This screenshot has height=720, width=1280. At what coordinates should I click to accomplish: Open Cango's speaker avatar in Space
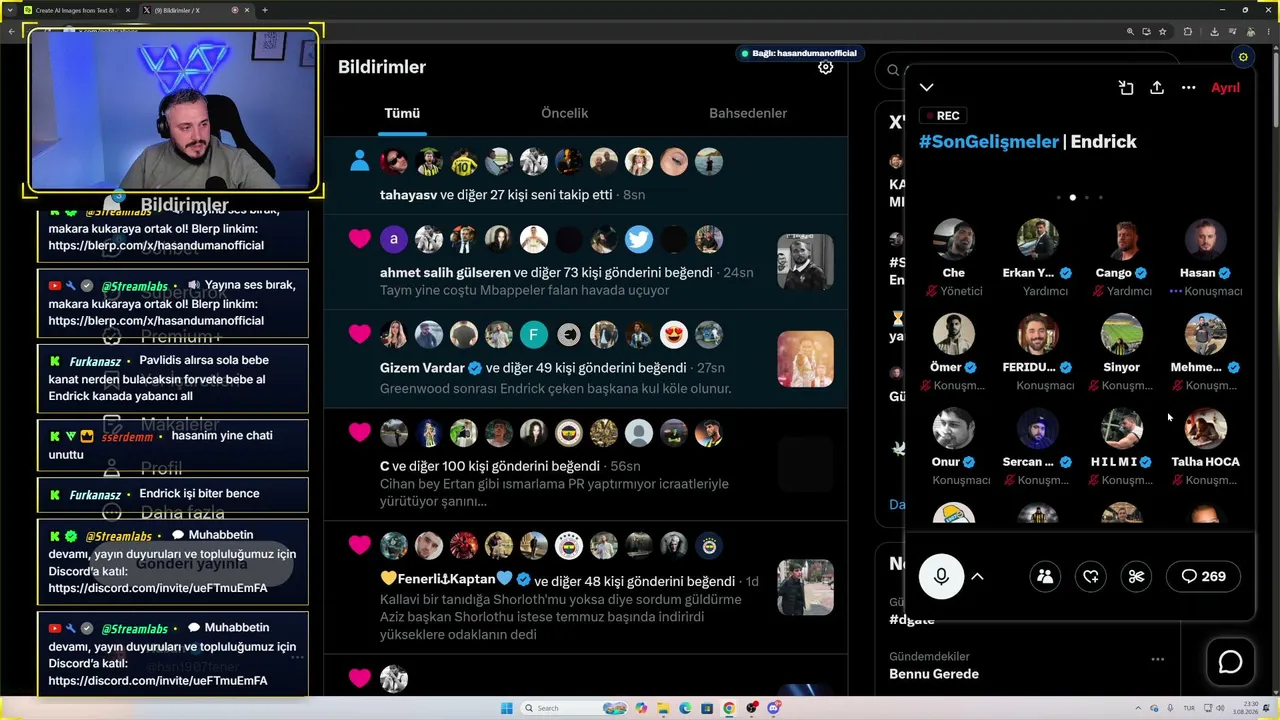click(1121, 240)
